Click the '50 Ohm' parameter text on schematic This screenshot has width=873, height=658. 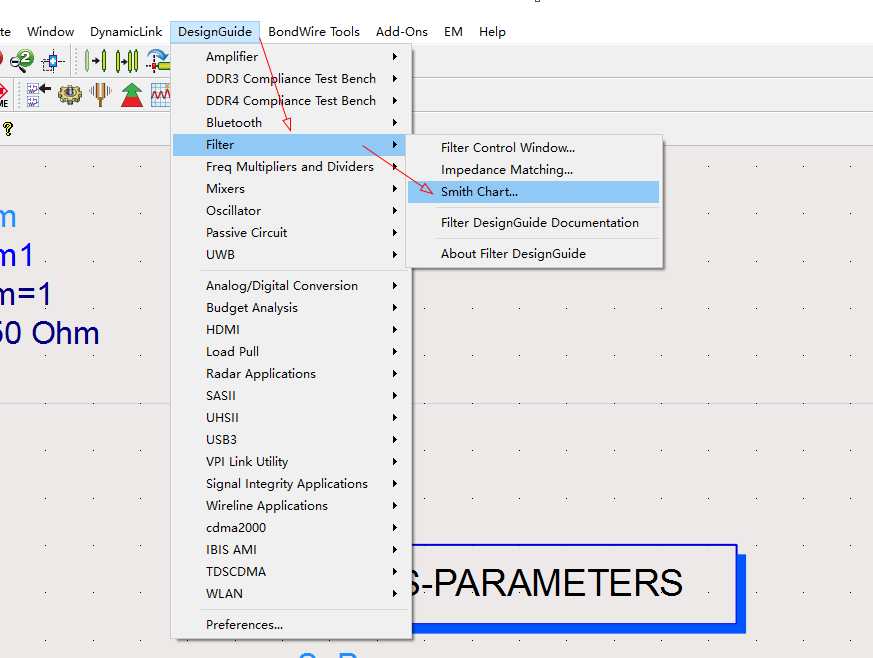(49, 333)
